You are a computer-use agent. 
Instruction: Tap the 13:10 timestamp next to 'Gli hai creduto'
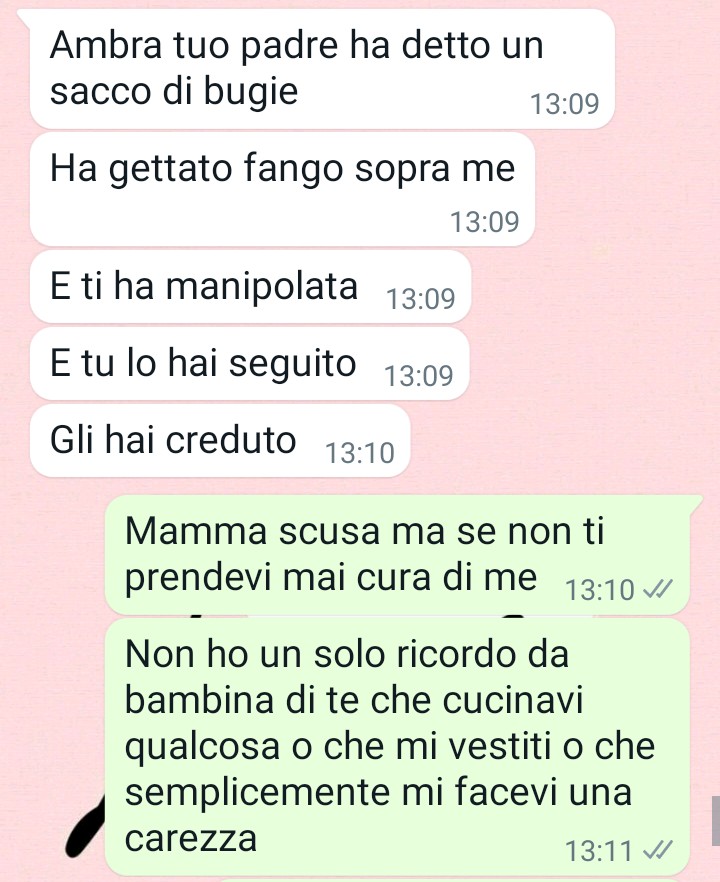360,453
